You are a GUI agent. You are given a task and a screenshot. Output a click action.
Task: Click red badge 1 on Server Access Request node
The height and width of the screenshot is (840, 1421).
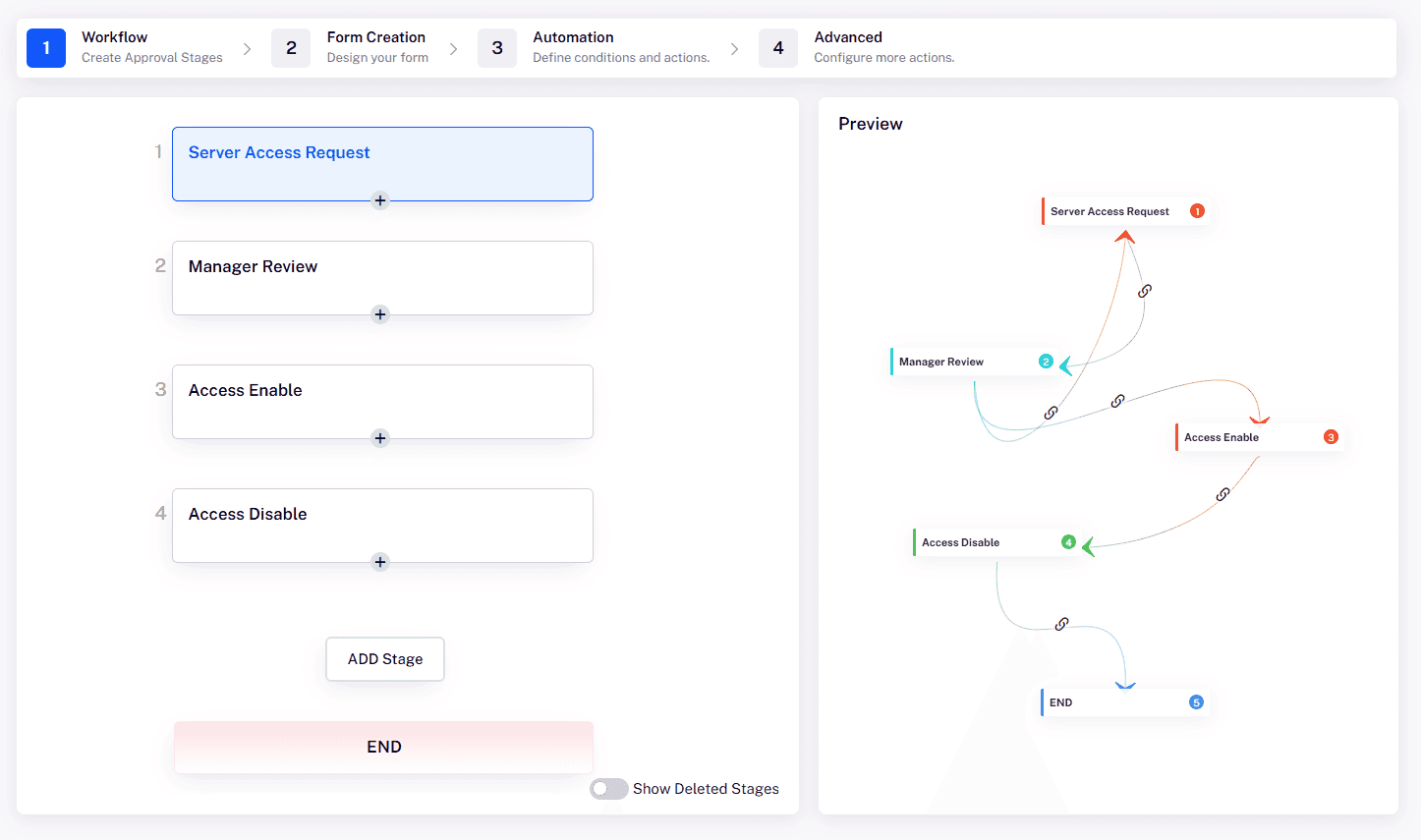(x=1197, y=211)
